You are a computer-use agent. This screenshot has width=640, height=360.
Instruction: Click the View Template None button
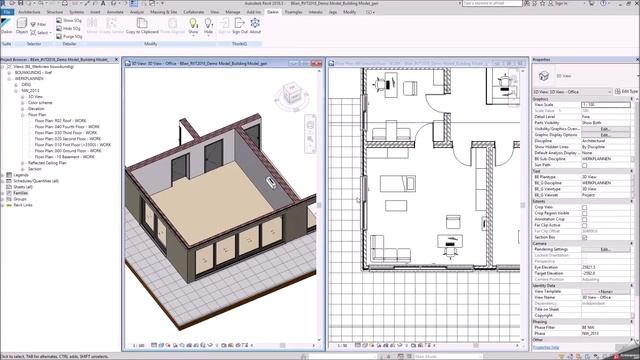(x=605, y=291)
